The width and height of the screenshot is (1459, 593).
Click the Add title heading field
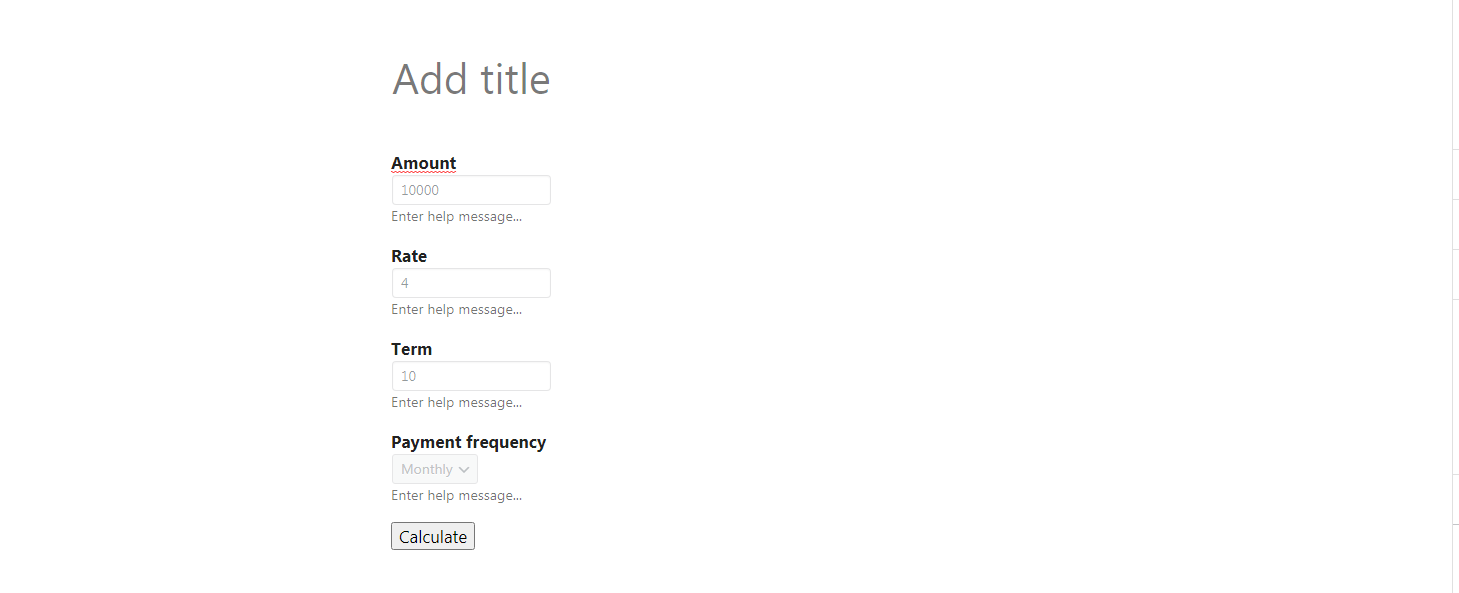pos(471,80)
